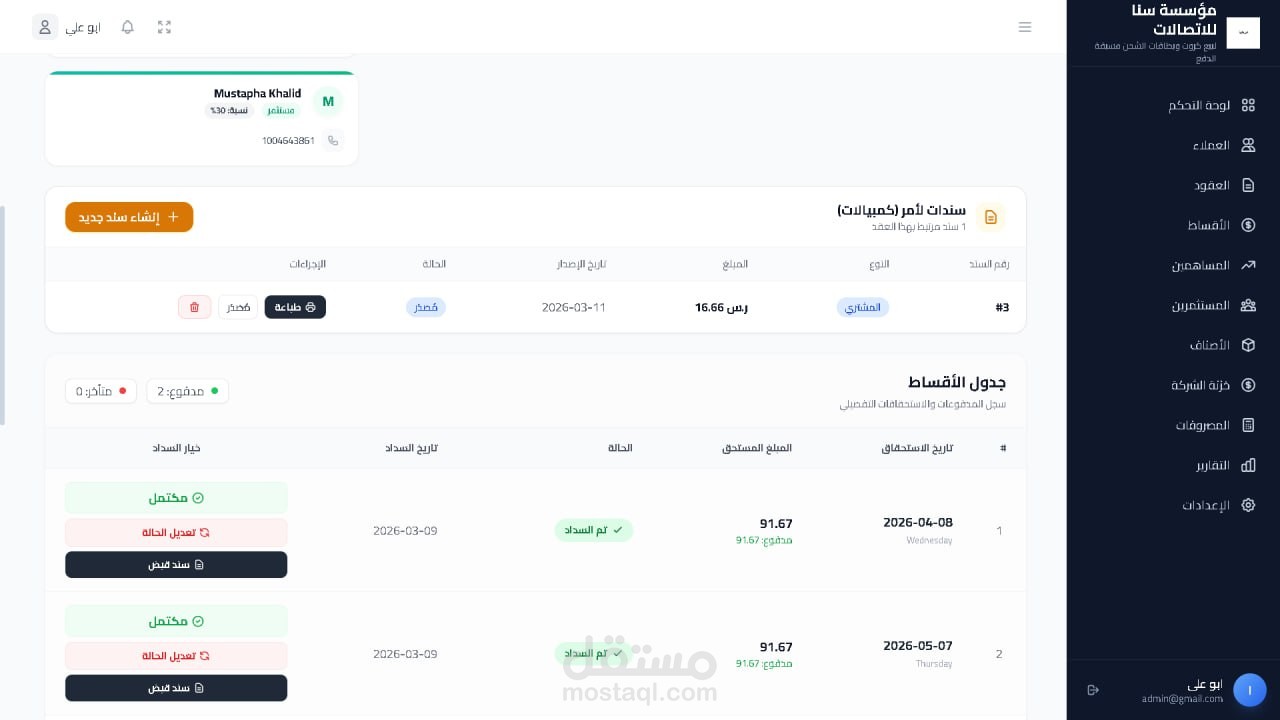
Task: Click the company logo thumbnail in sidebar
Action: [1243, 33]
